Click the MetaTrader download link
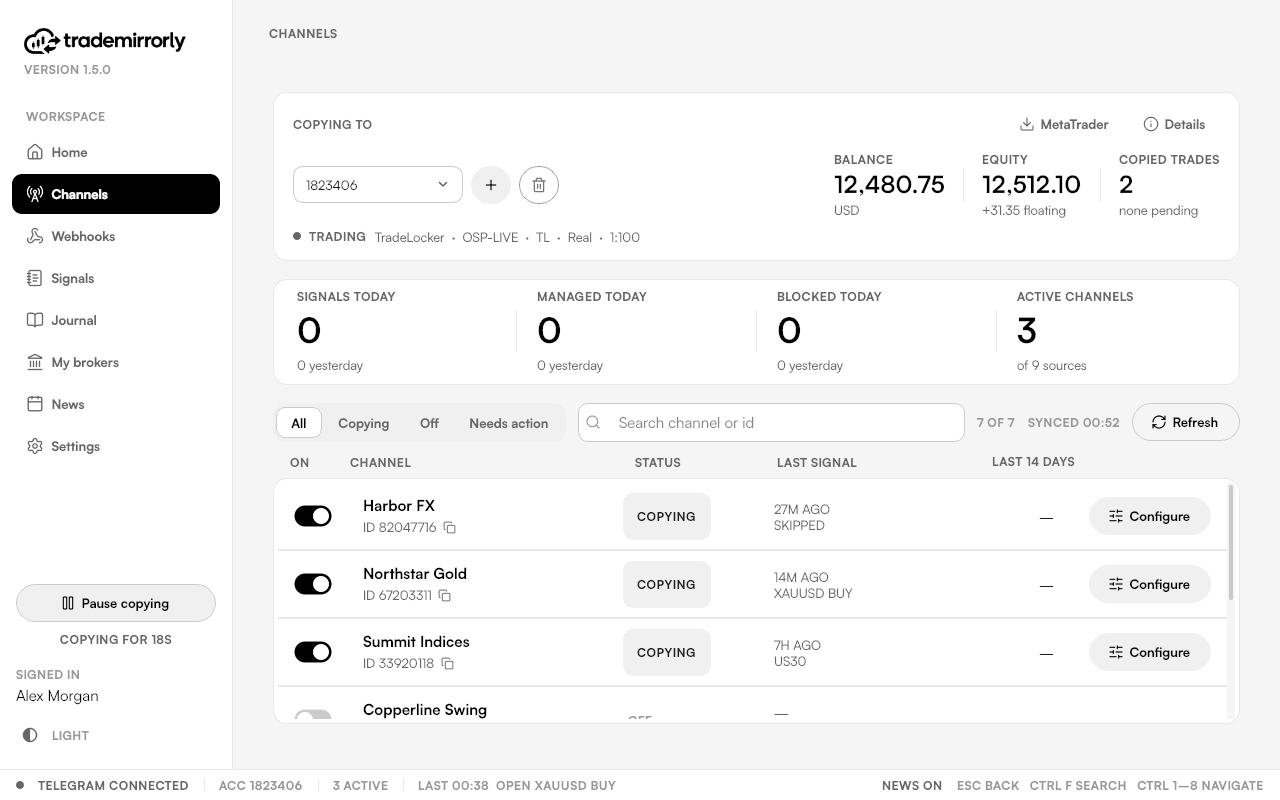The height and width of the screenshot is (800, 1280). pos(1064,124)
